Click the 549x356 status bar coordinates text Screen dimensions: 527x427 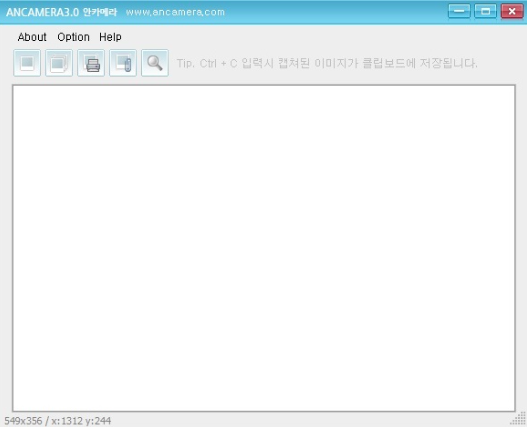[57, 421]
